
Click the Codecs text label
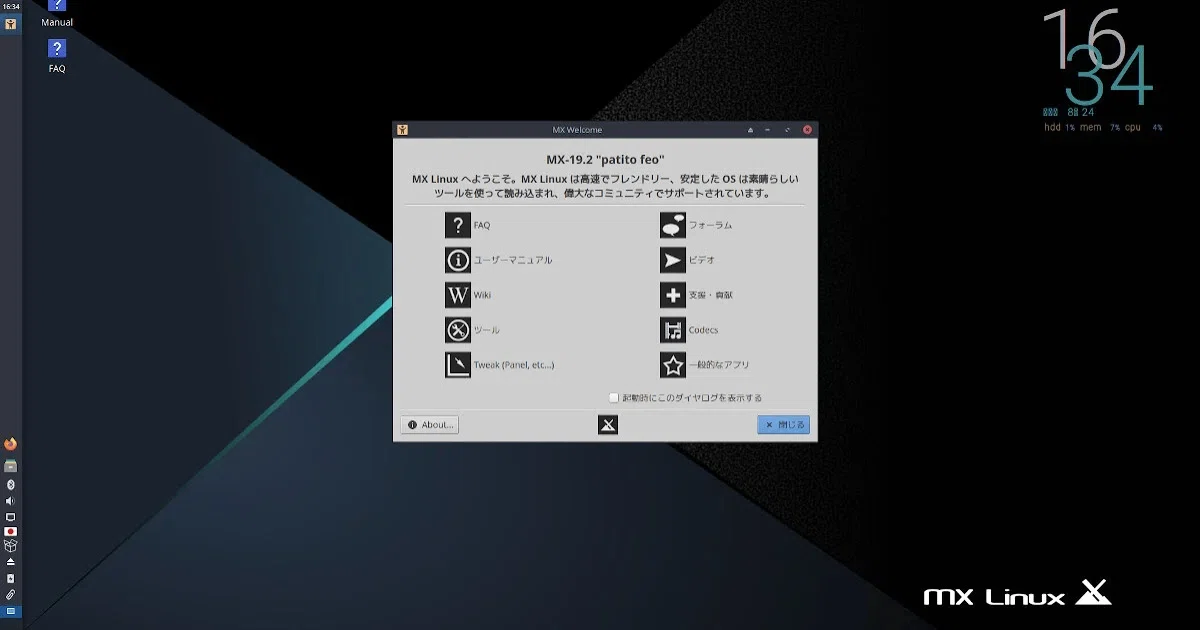click(703, 330)
